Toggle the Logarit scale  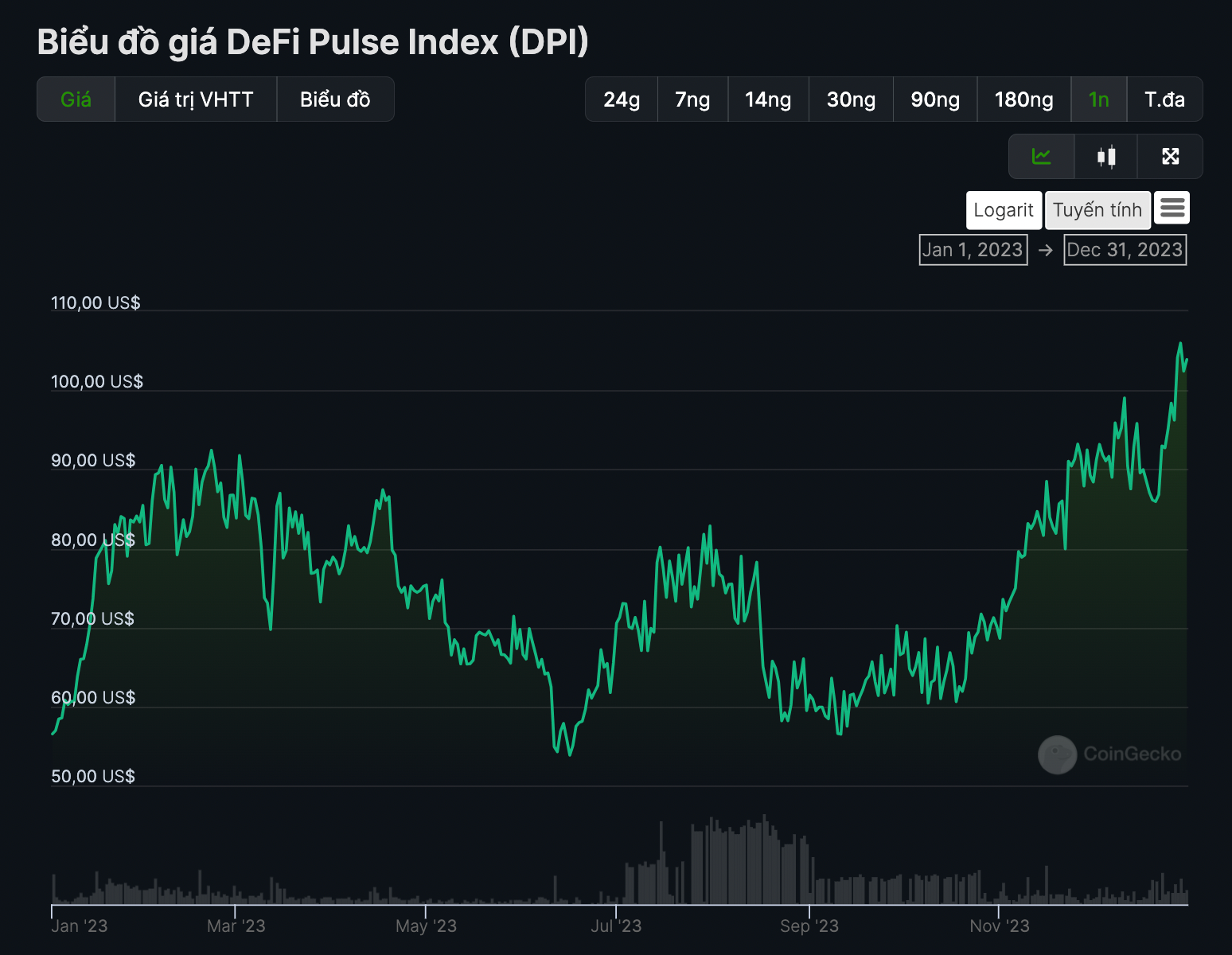(1004, 210)
